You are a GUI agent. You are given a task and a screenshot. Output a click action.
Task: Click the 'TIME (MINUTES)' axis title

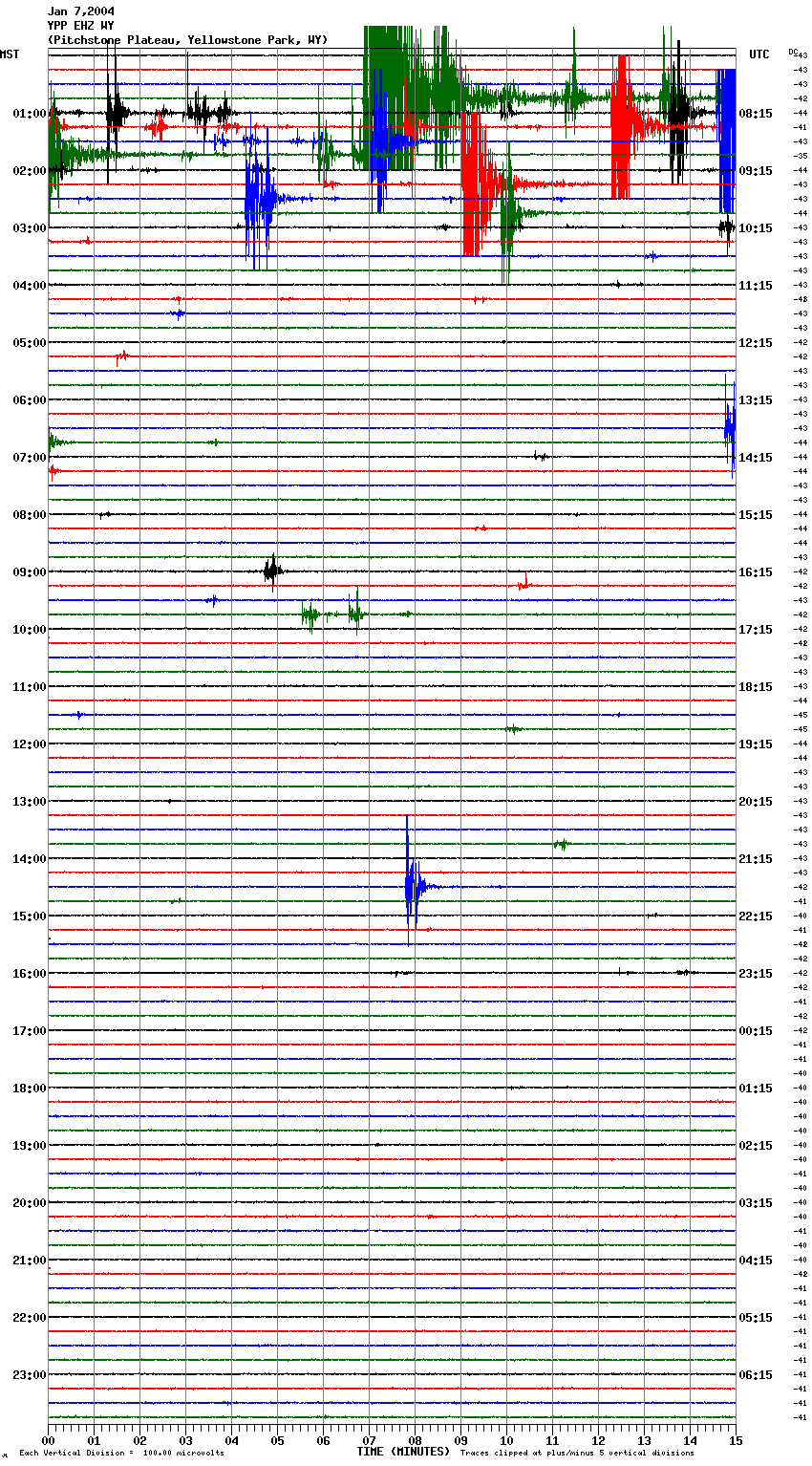coord(403,1452)
